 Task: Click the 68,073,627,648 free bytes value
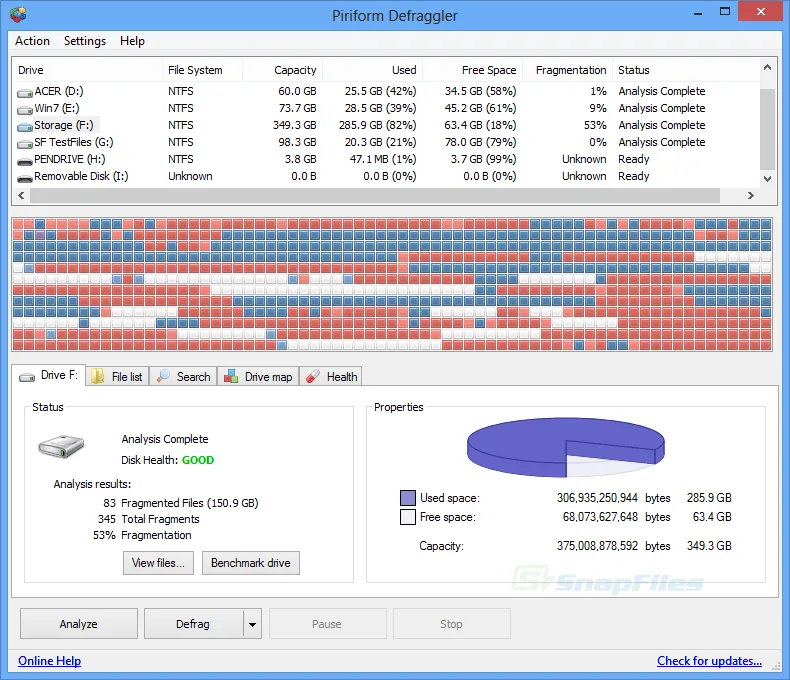pos(600,517)
